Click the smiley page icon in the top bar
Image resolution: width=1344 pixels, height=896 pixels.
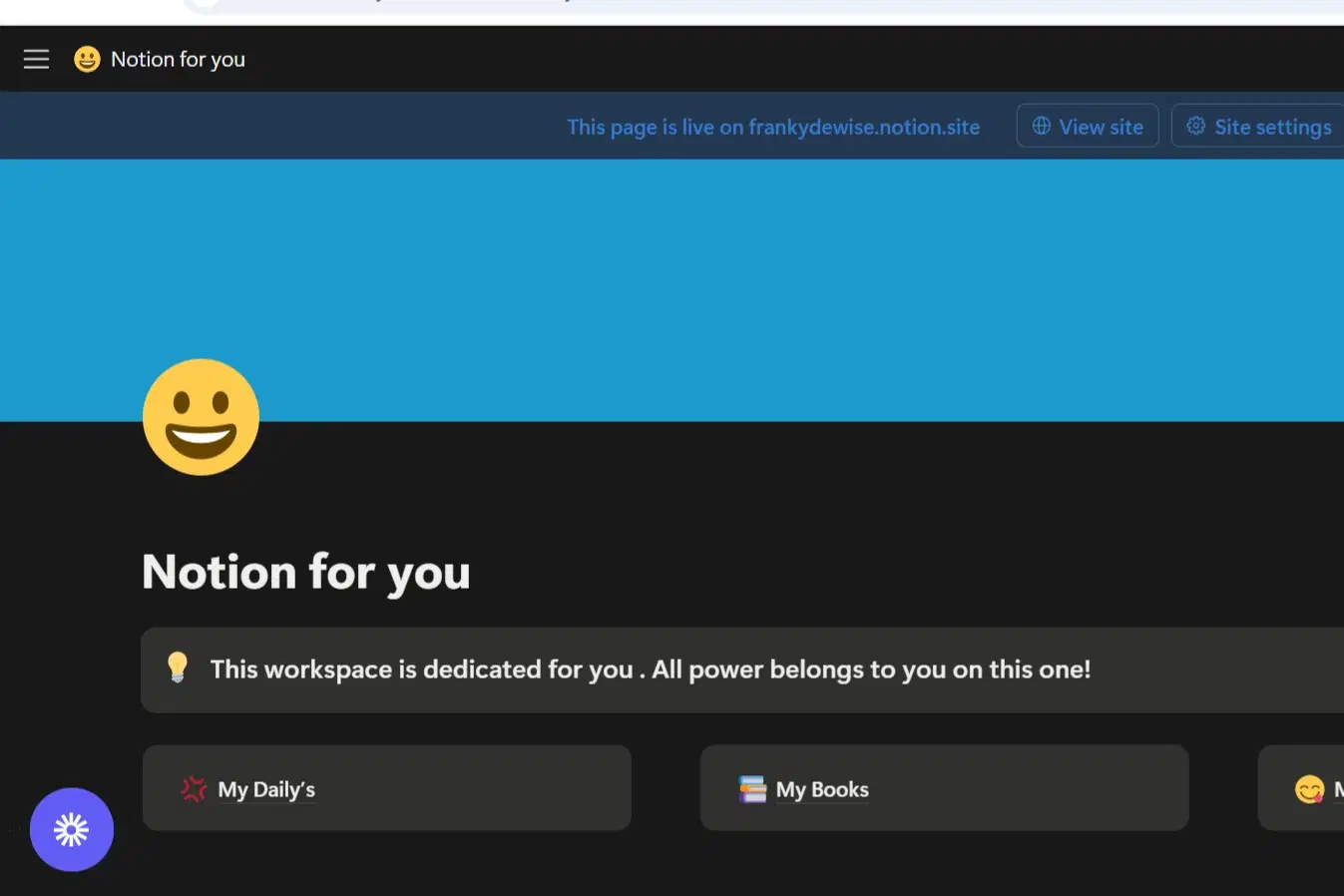tap(87, 59)
